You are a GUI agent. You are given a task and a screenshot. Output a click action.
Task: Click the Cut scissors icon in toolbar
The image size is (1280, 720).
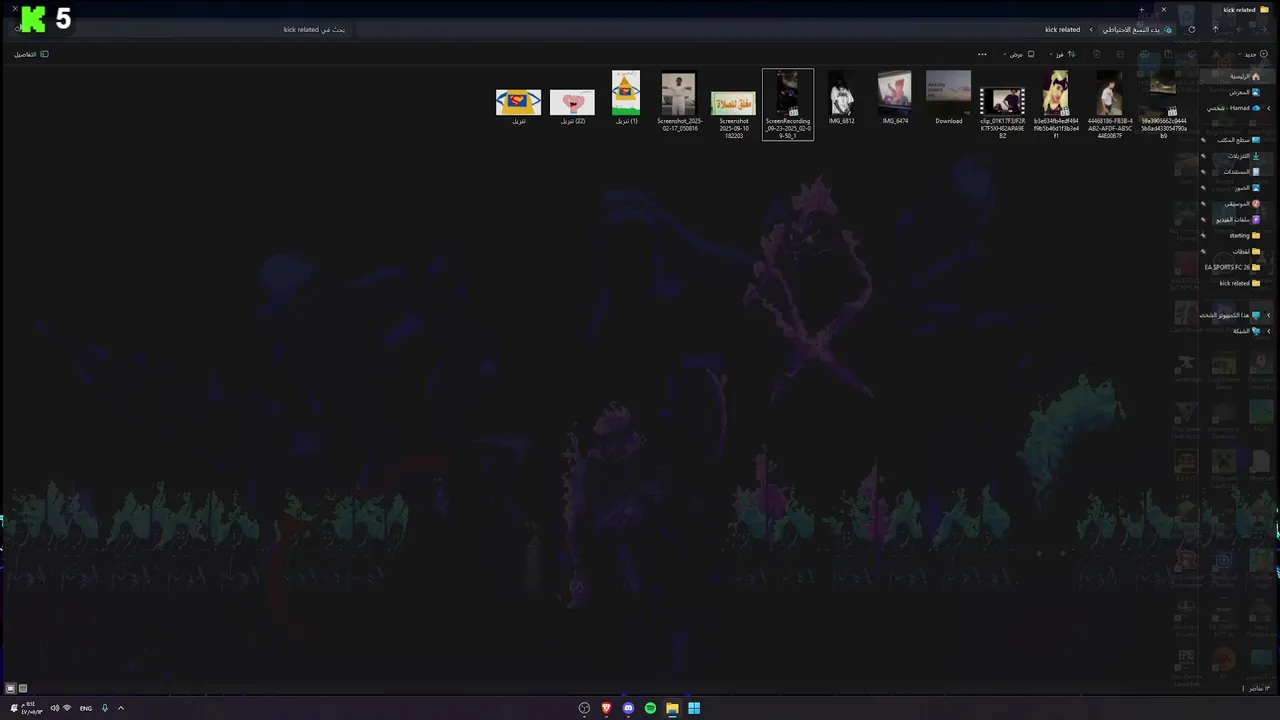(x=1216, y=54)
